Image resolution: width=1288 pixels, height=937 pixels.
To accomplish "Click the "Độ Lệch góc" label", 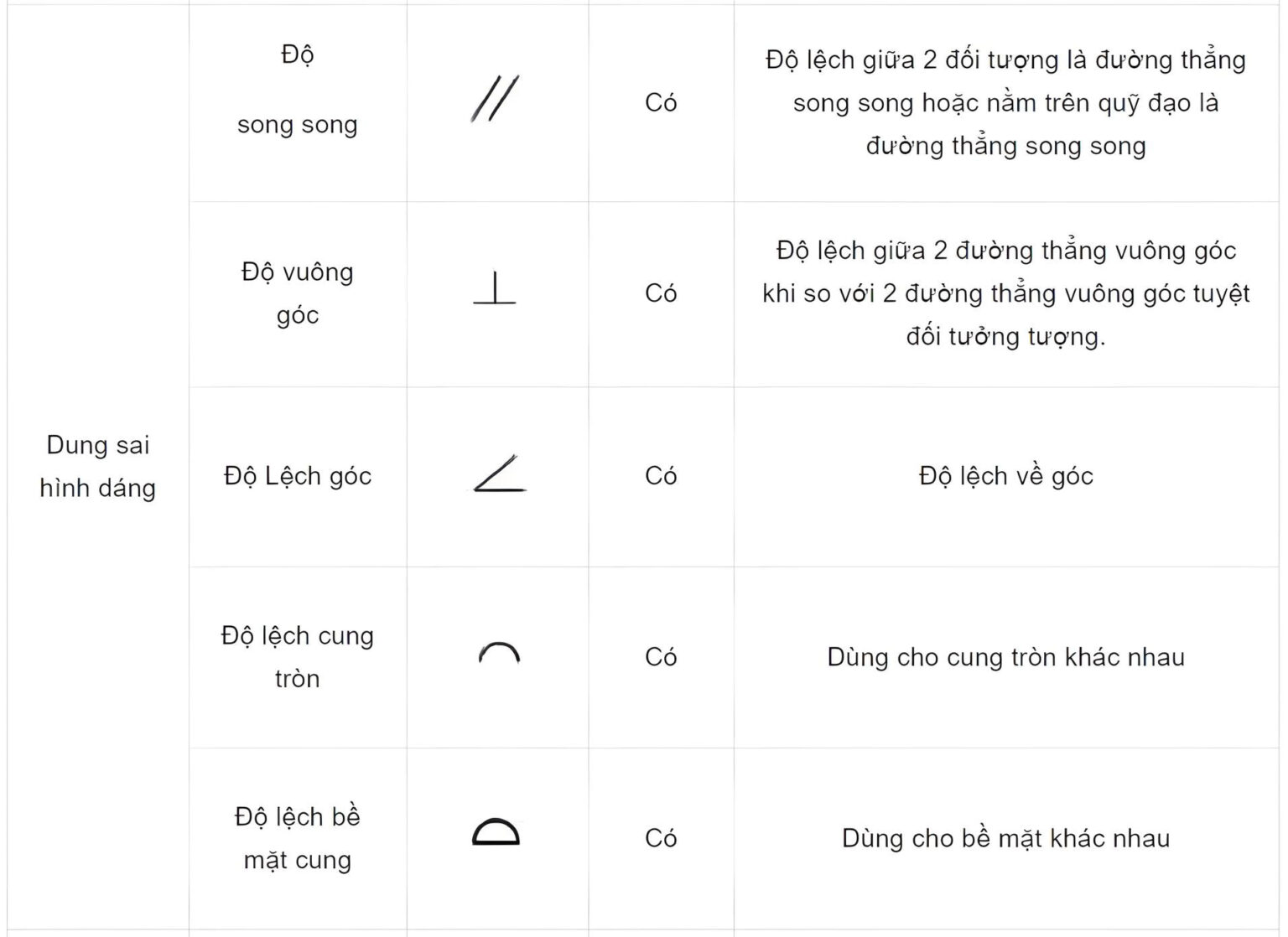I will (x=297, y=476).
